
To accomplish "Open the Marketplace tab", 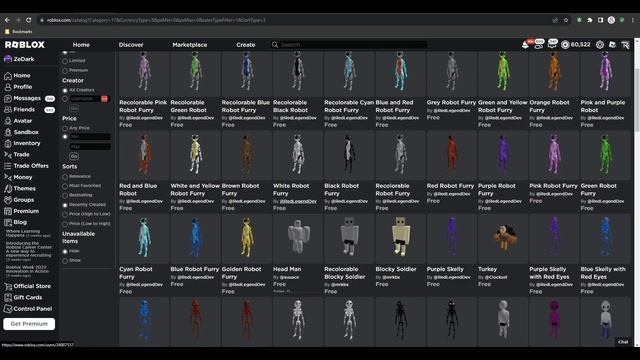I will tap(190, 45).
